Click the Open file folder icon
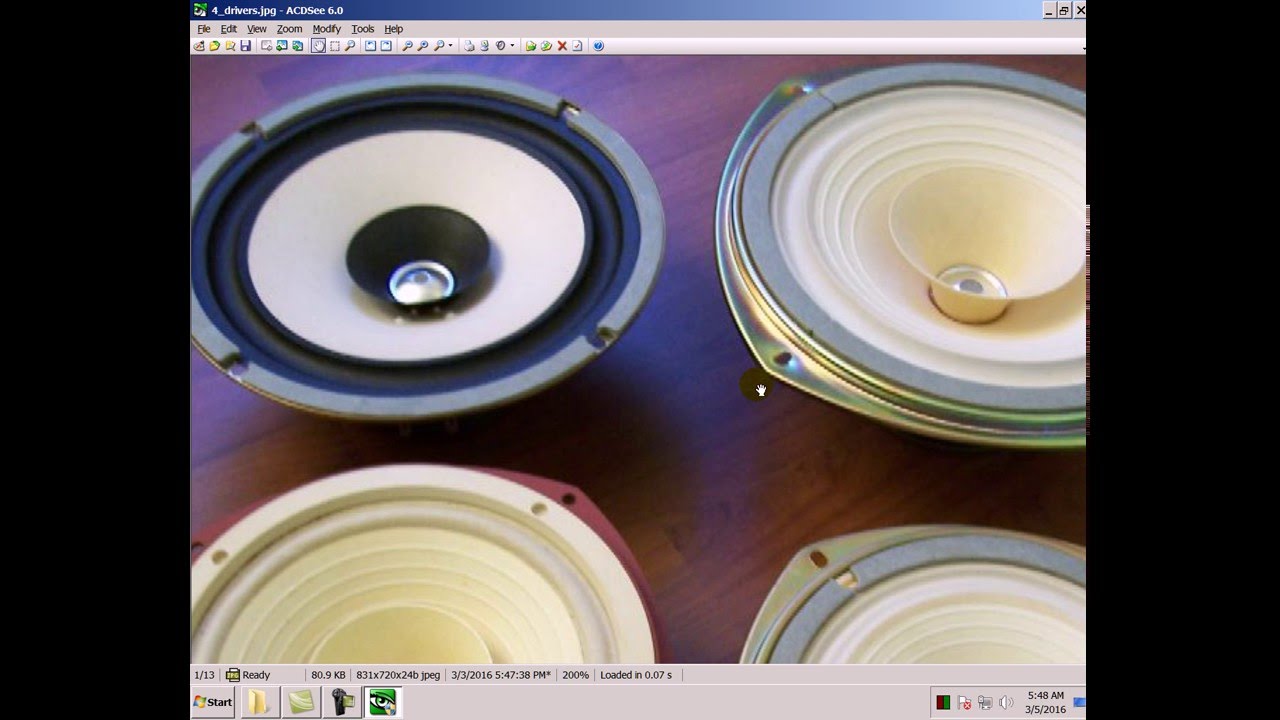Image resolution: width=1280 pixels, height=720 pixels. [214, 46]
